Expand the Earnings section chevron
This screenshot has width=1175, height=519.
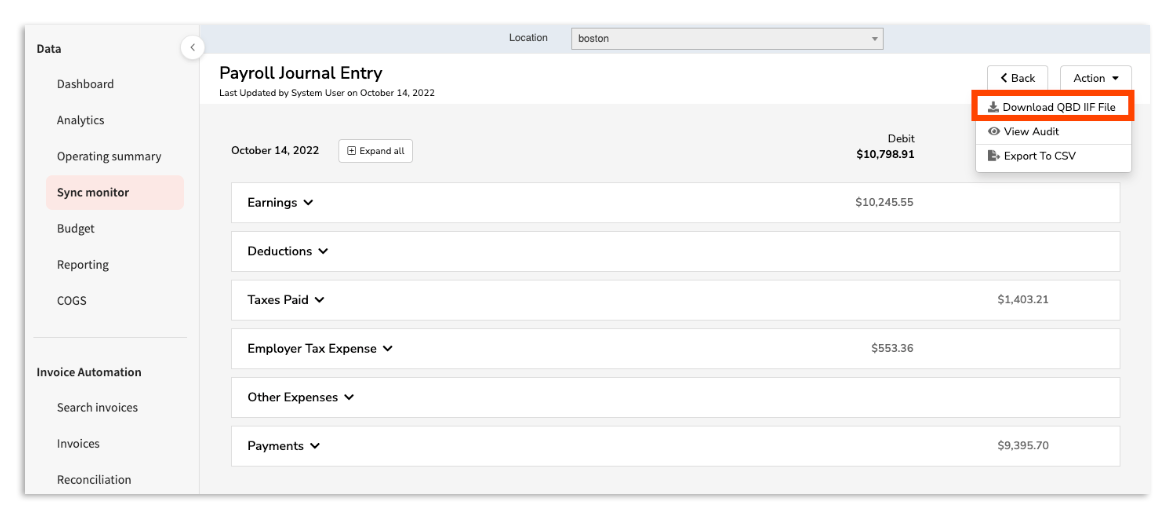pyautogui.click(x=308, y=203)
